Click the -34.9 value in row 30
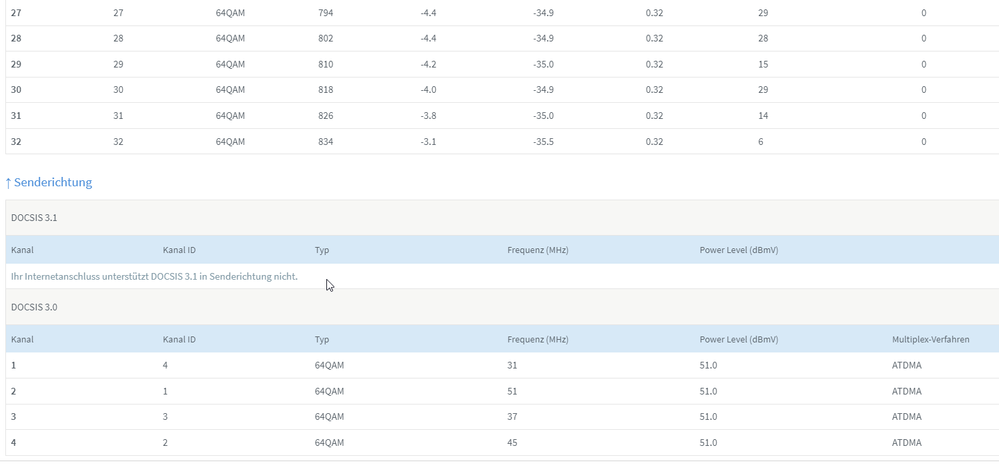The height and width of the screenshot is (476, 999). 543,90
